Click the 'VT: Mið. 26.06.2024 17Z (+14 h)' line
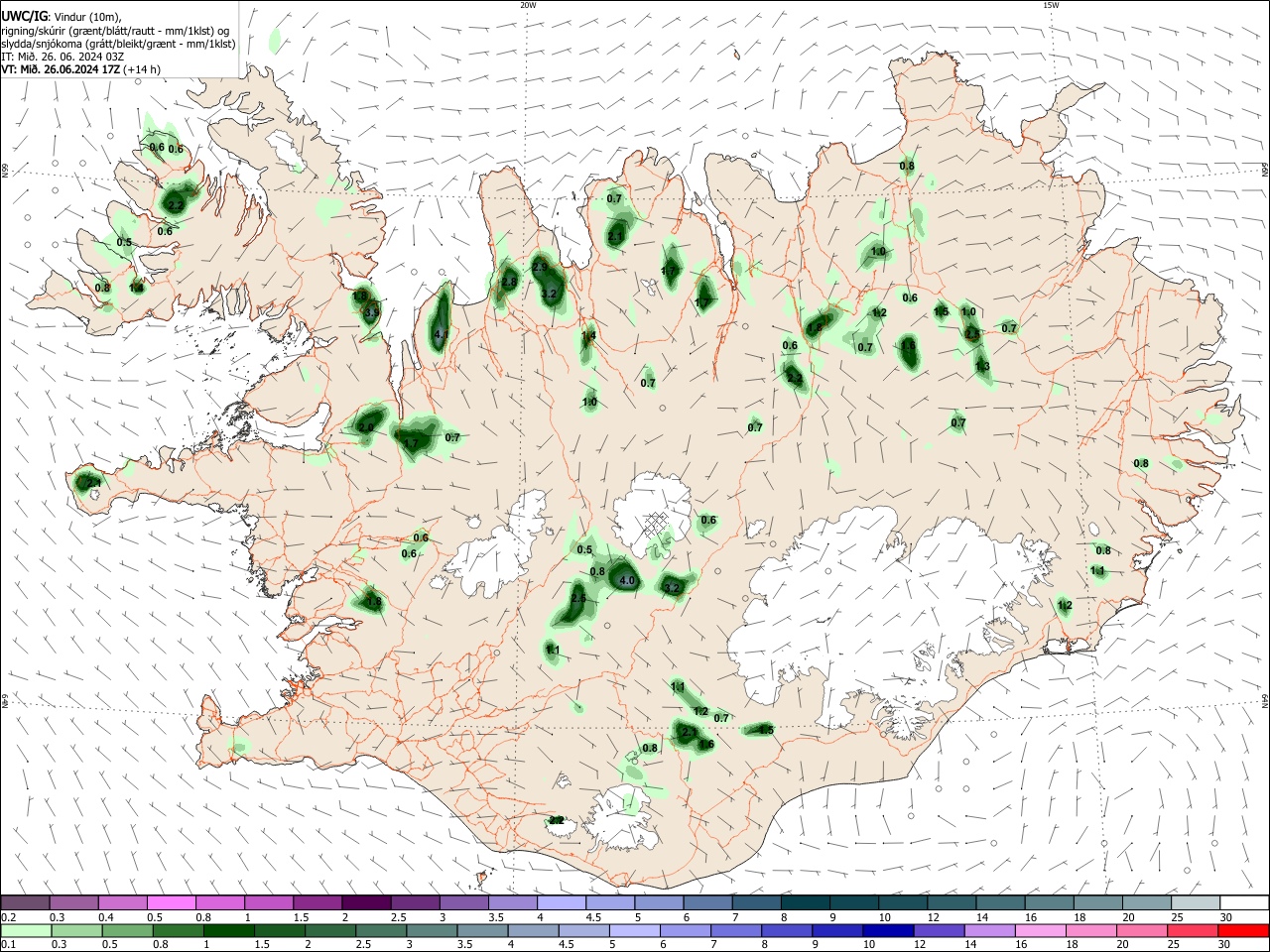1270x952 pixels. click(x=80, y=69)
